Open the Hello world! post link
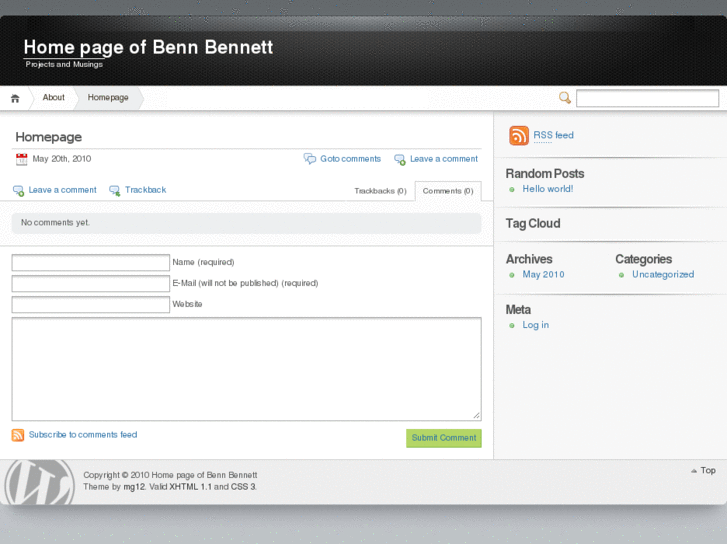This screenshot has width=727, height=545. point(547,189)
